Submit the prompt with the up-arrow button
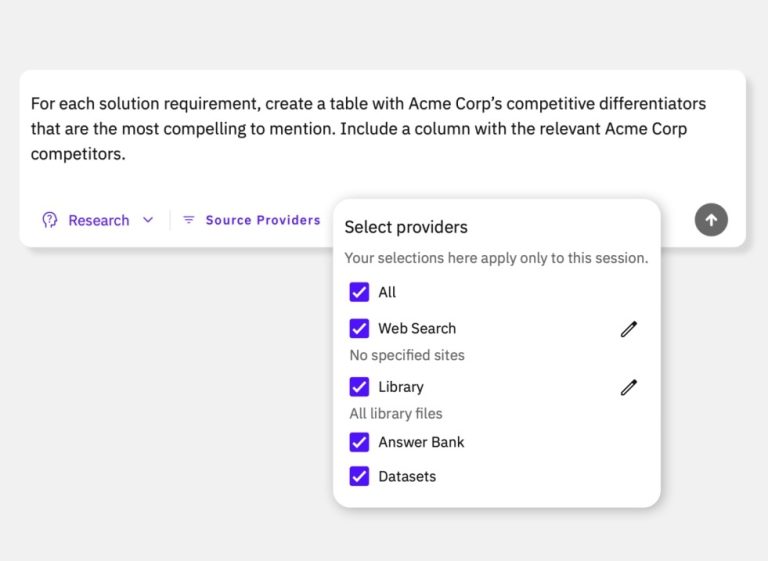The height and width of the screenshot is (561, 768). pos(711,220)
